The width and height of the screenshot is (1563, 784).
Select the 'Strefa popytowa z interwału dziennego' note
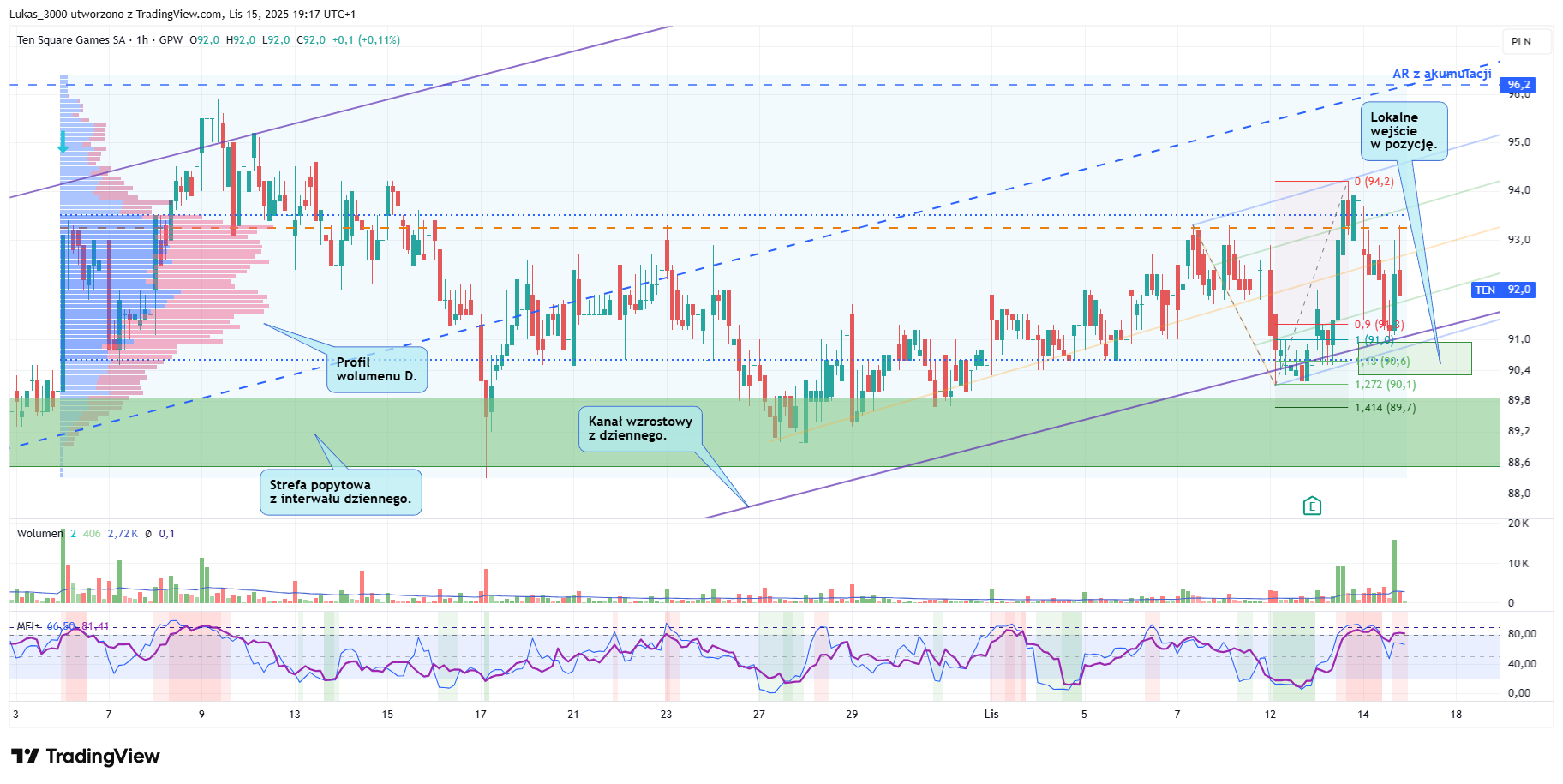340,492
